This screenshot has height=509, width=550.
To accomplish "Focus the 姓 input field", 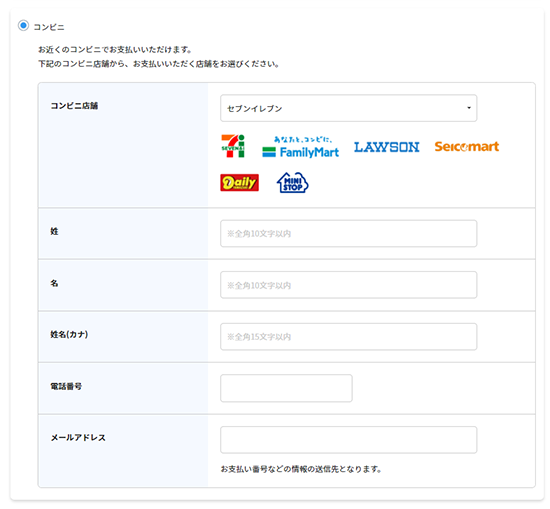I will (348, 234).
